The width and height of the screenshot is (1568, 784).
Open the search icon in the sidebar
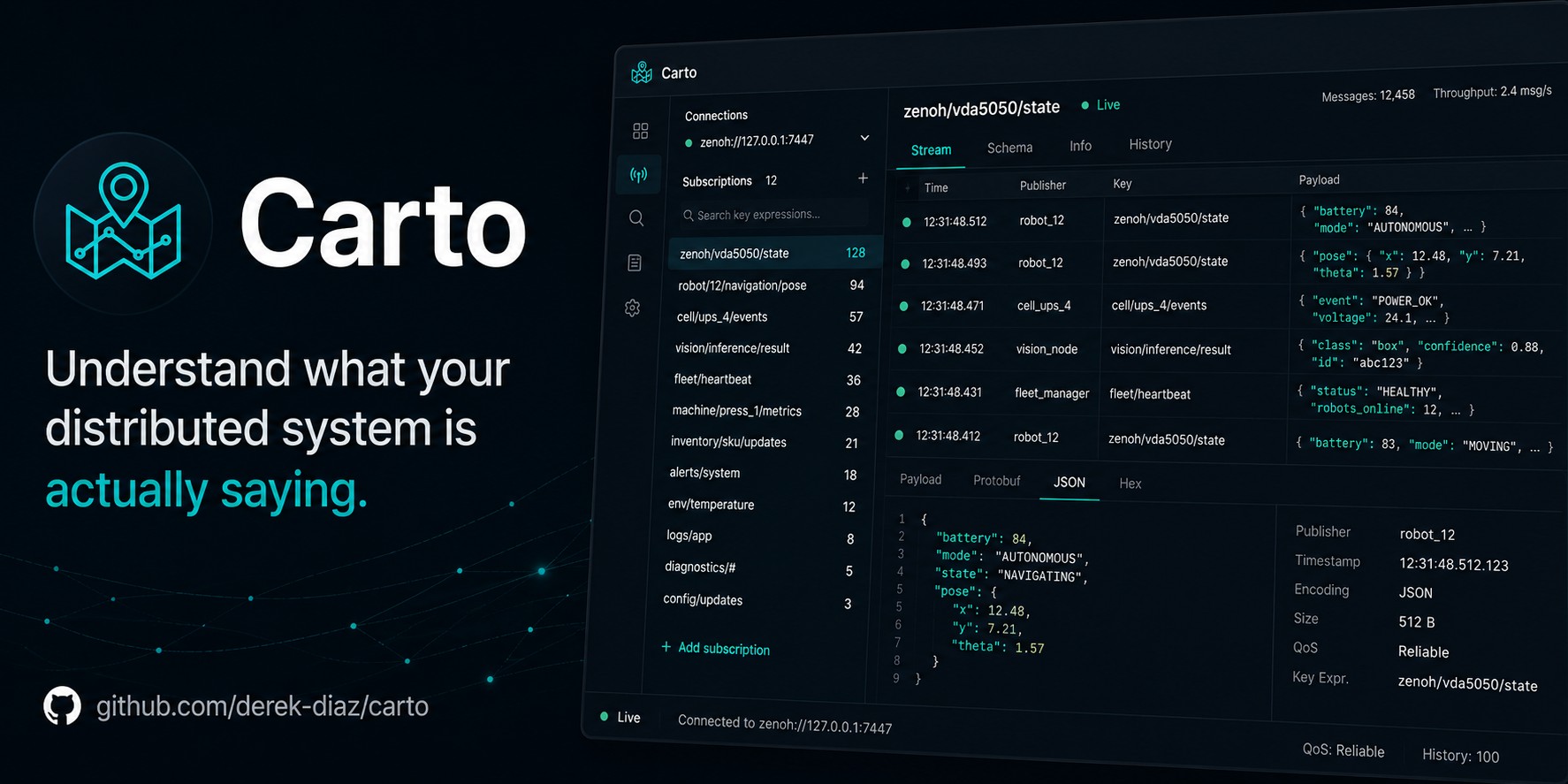pyautogui.click(x=636, y=217)
